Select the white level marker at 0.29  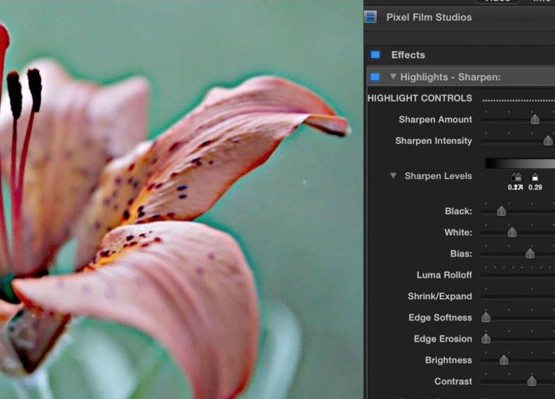click(x=535, y=177)
